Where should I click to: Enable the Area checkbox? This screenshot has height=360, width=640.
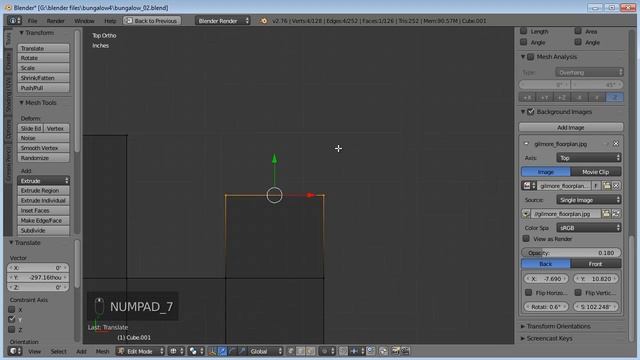point(578,31)
